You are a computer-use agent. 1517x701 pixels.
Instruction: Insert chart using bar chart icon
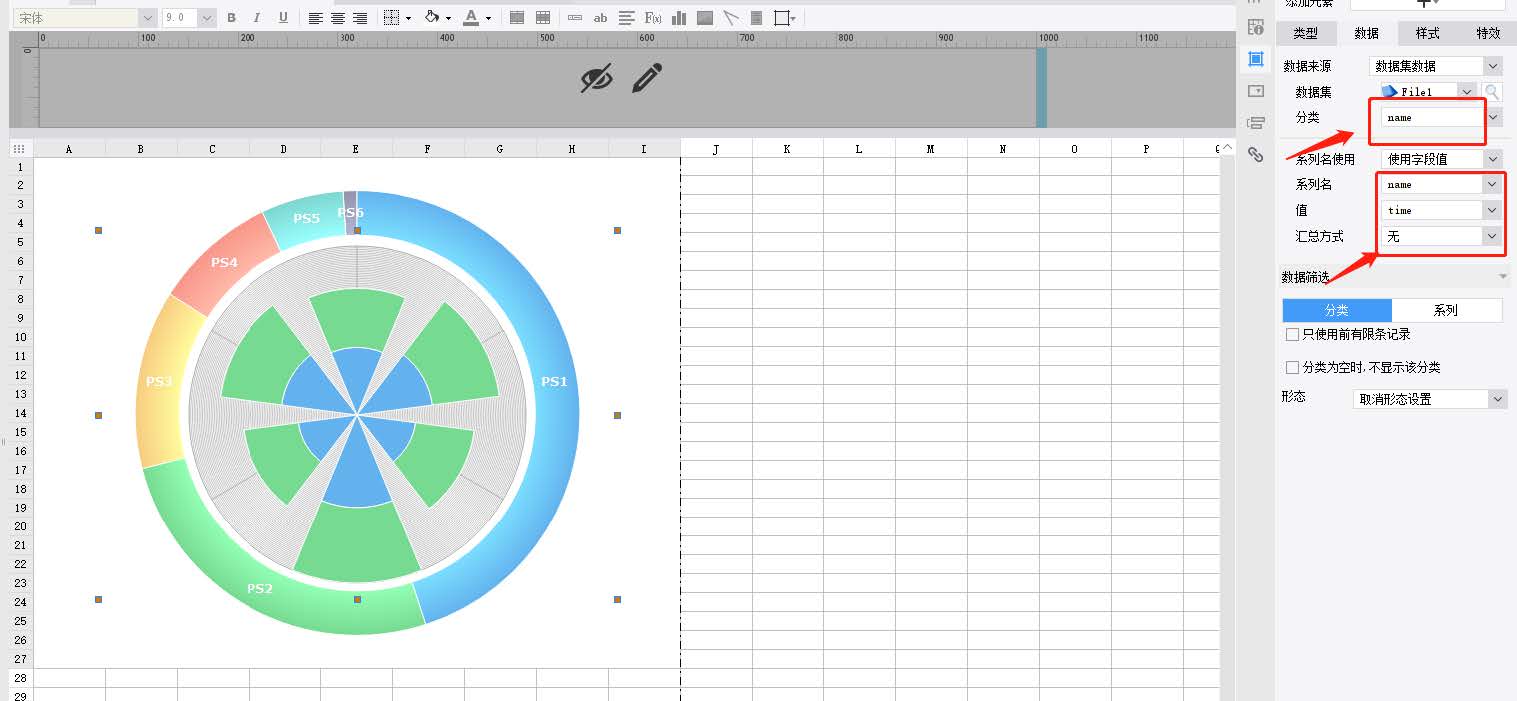pos(679,18)
